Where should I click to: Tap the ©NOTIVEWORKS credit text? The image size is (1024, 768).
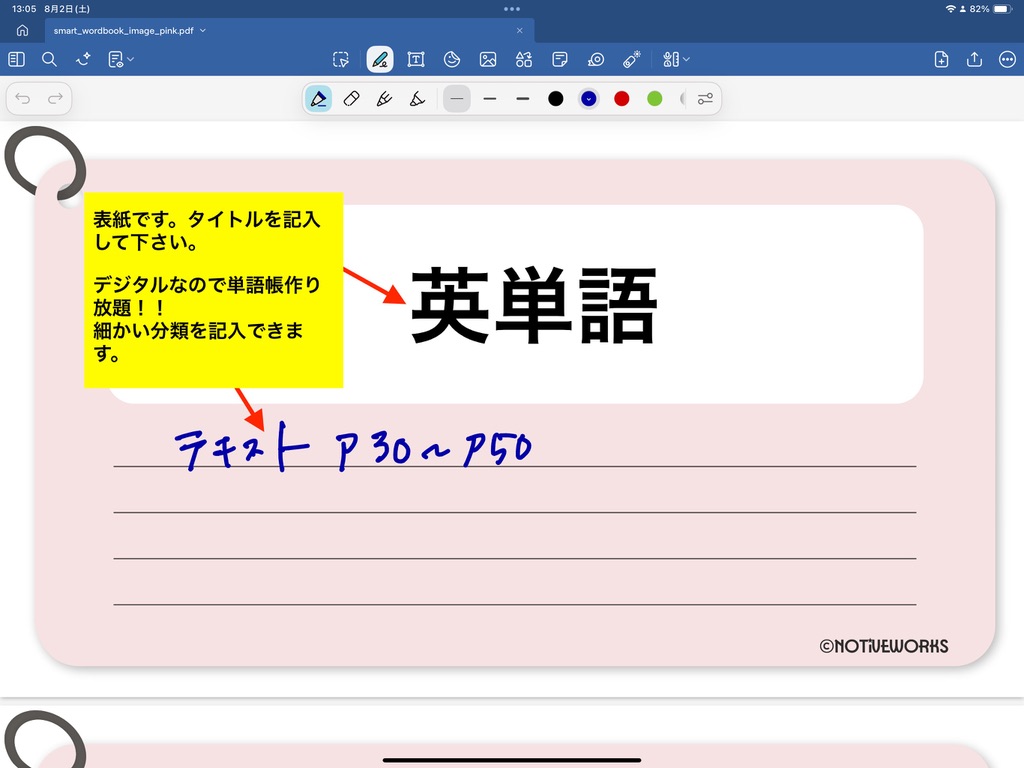[884, 647]
